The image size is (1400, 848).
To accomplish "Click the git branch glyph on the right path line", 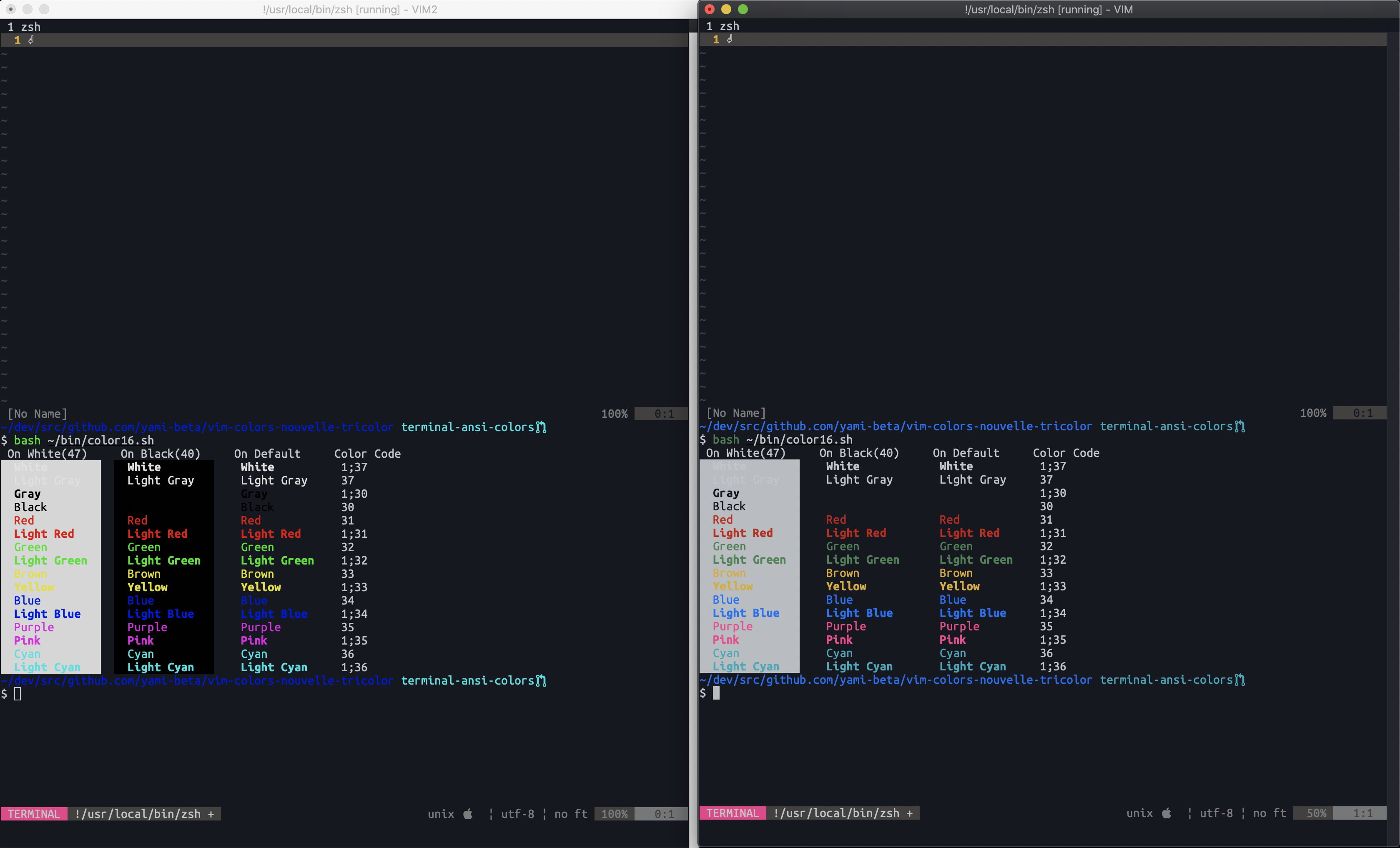I will 1240,426.
